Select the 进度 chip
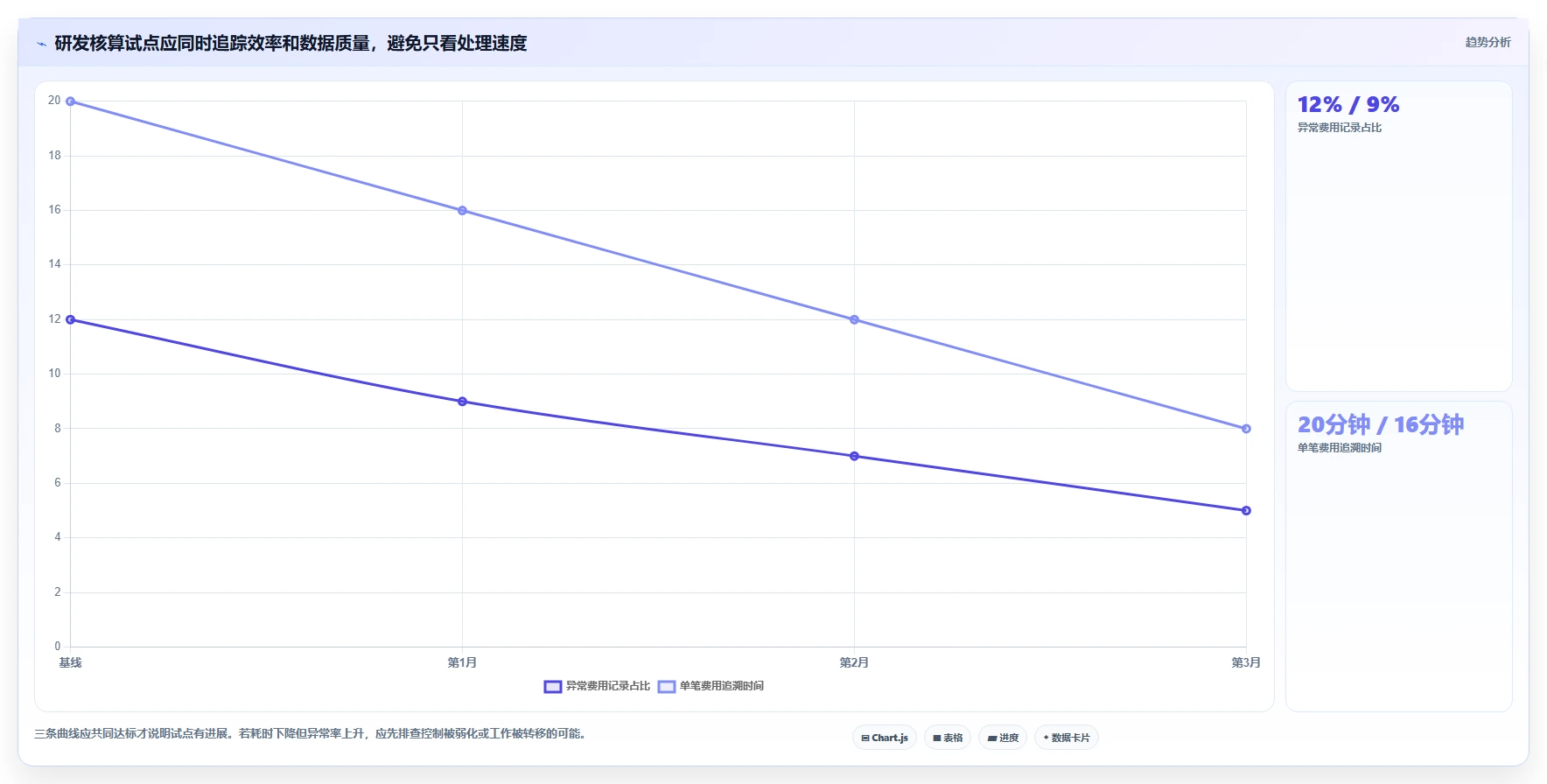The image size is (1547, 784). pyautogui.click(x=1003, y=738)
